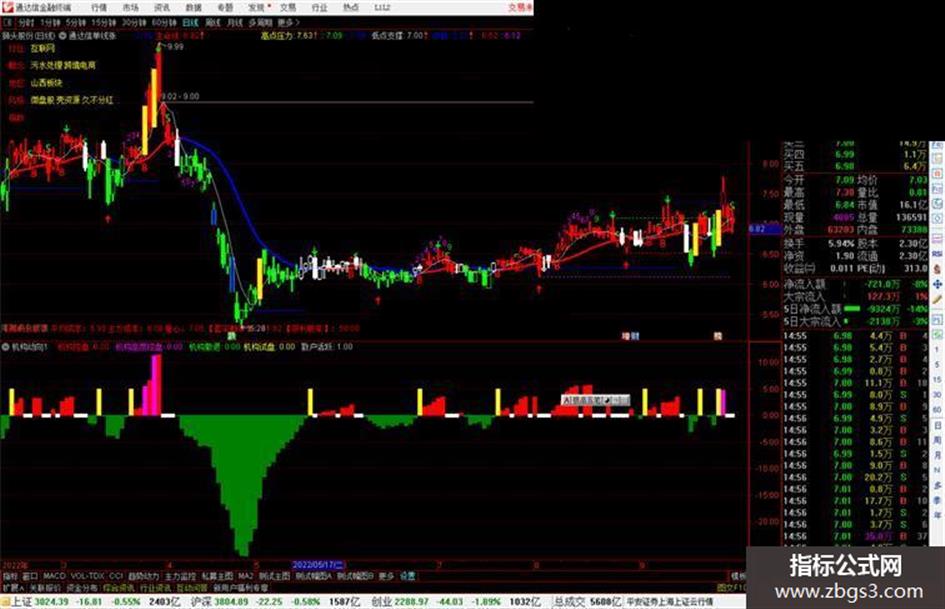Select the 主力监控 indicator tab
945x609 pixels.
pyautogui.click(x=180, y=576)
